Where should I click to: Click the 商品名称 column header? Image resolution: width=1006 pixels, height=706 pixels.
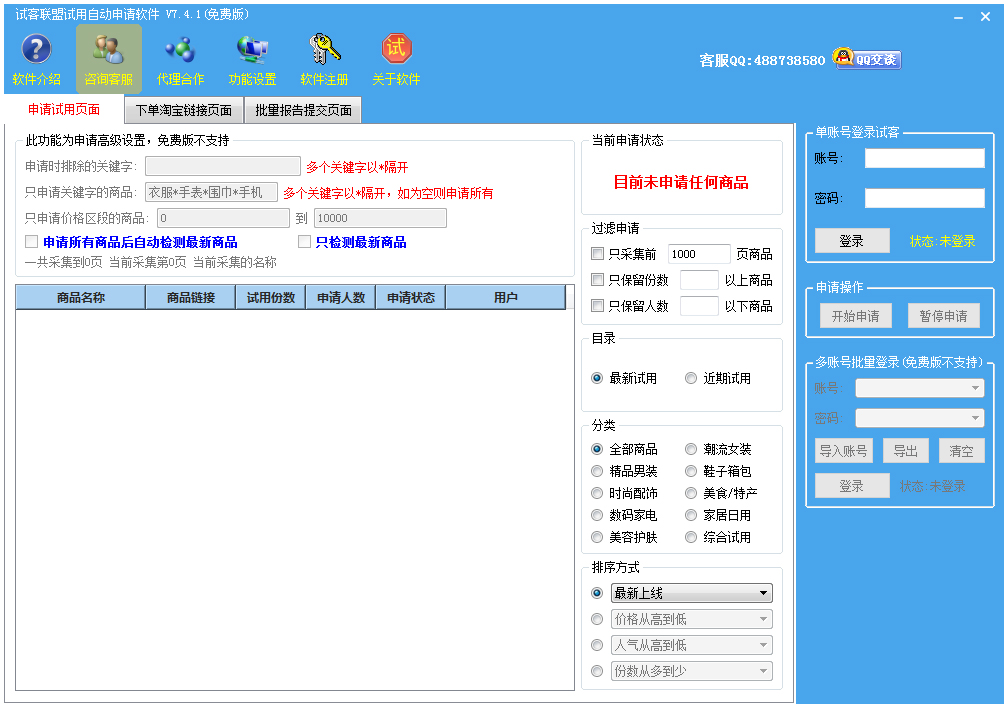[x=81, y=297]
